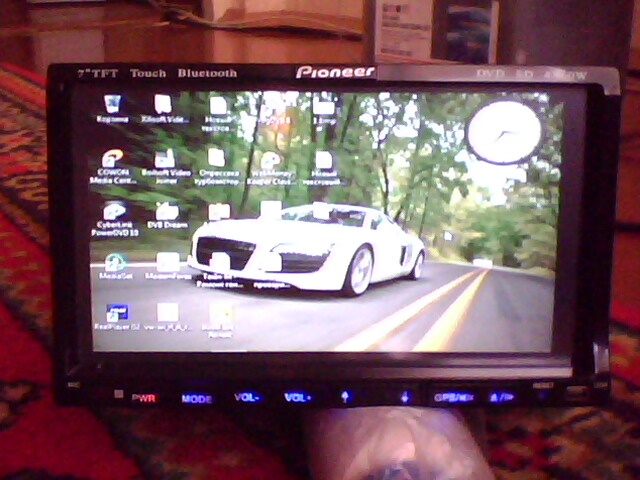Click the analog clock desktop gadget
Screen dimensions: 640x480
503,133
